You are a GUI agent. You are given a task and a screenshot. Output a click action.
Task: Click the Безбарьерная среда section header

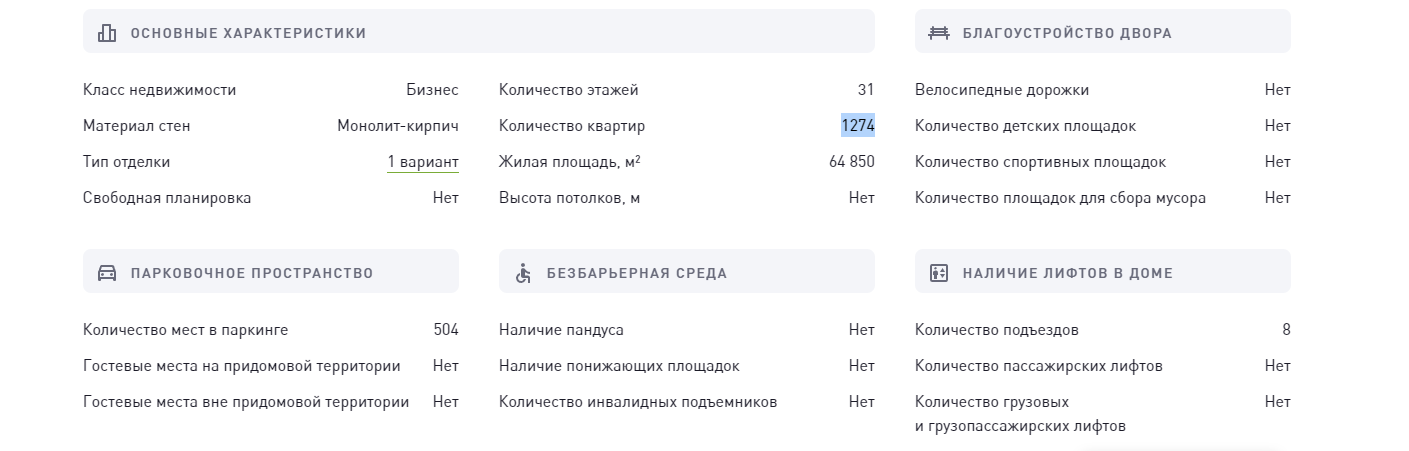[x=687, y=271]
